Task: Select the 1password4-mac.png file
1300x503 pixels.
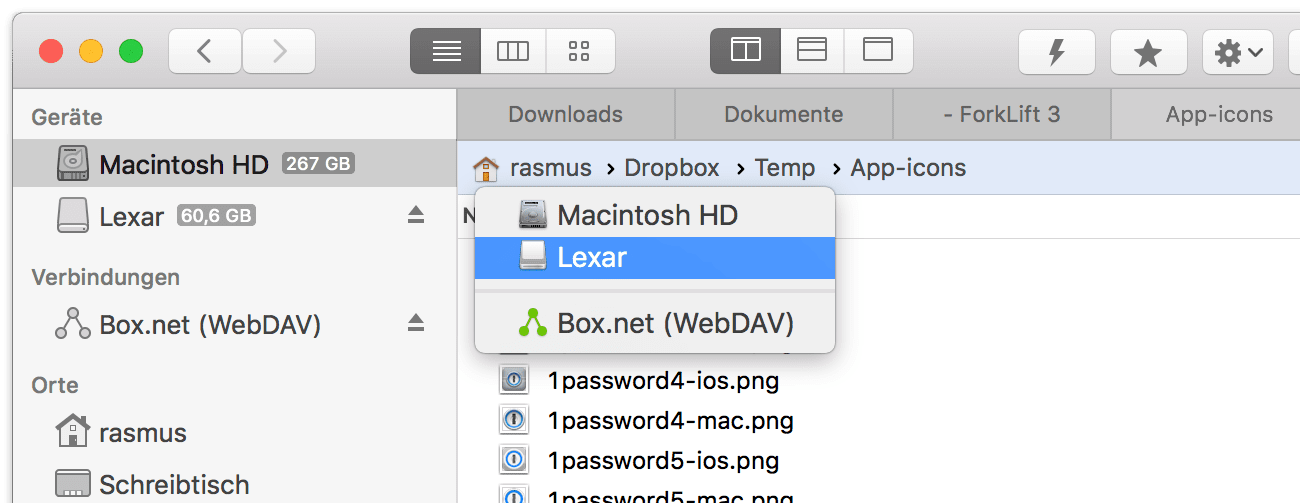Action: click(670, 421)
